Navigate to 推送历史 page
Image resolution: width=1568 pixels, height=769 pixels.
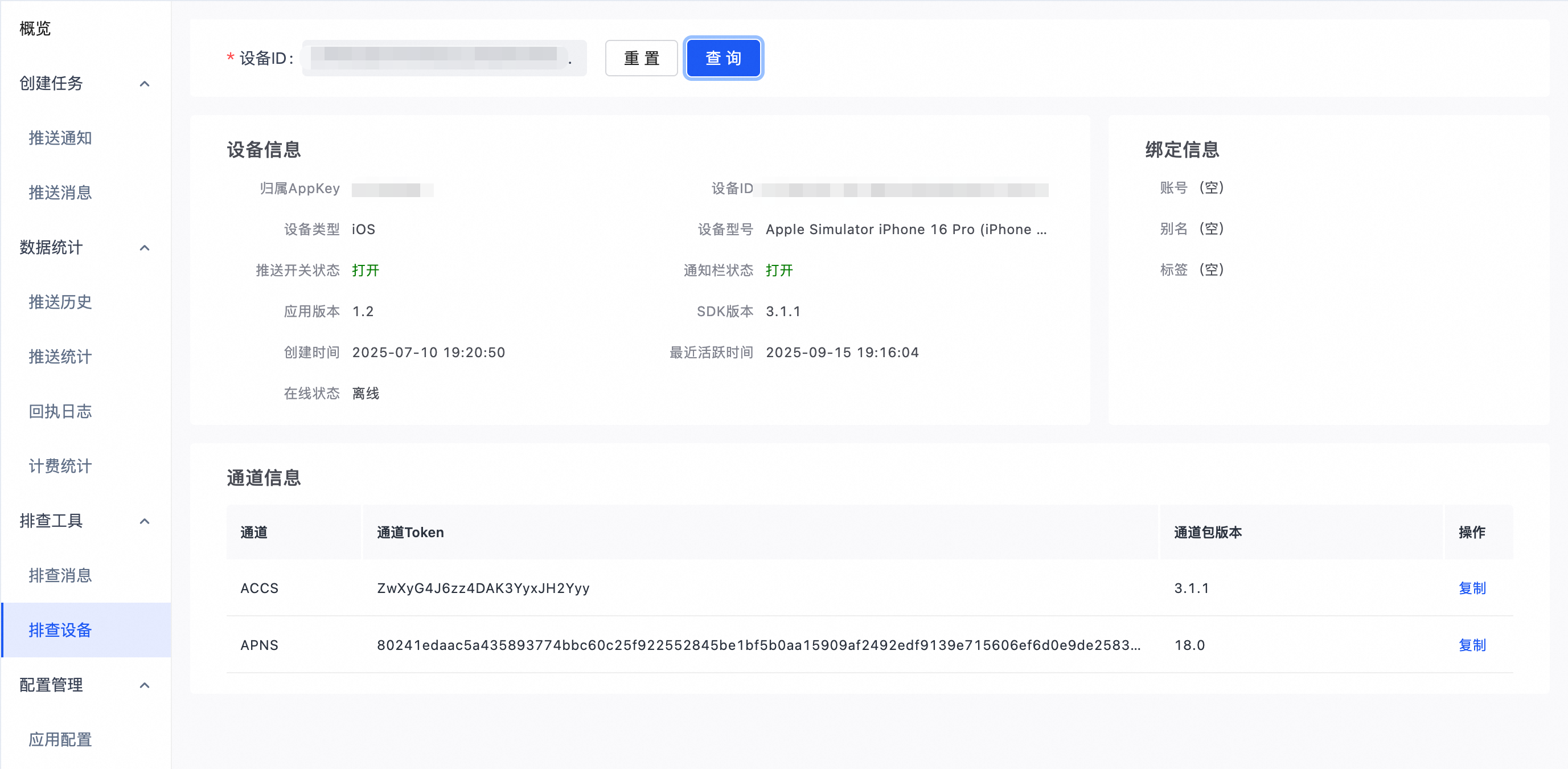[60, 302]
